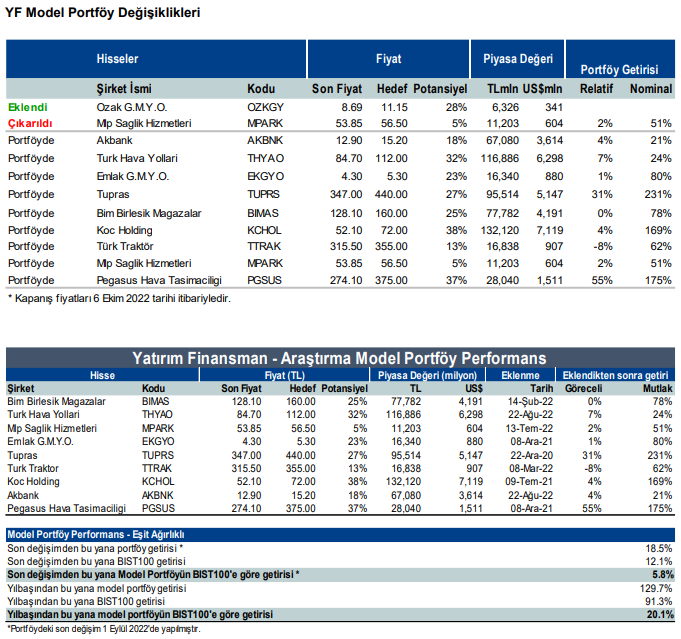
Task: Click the 'OZKGY' ticker code
Action: click(265, 107)
